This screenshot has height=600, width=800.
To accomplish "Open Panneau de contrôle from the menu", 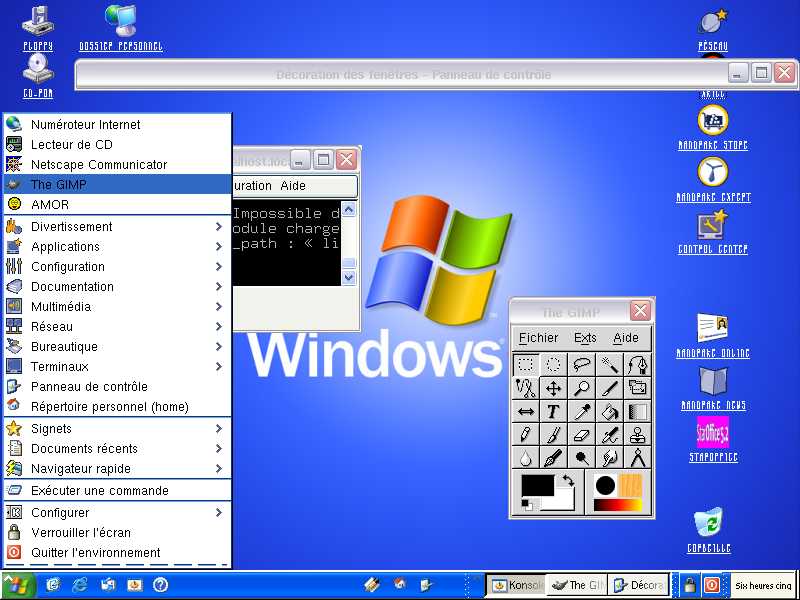I will tap(117, 386).
